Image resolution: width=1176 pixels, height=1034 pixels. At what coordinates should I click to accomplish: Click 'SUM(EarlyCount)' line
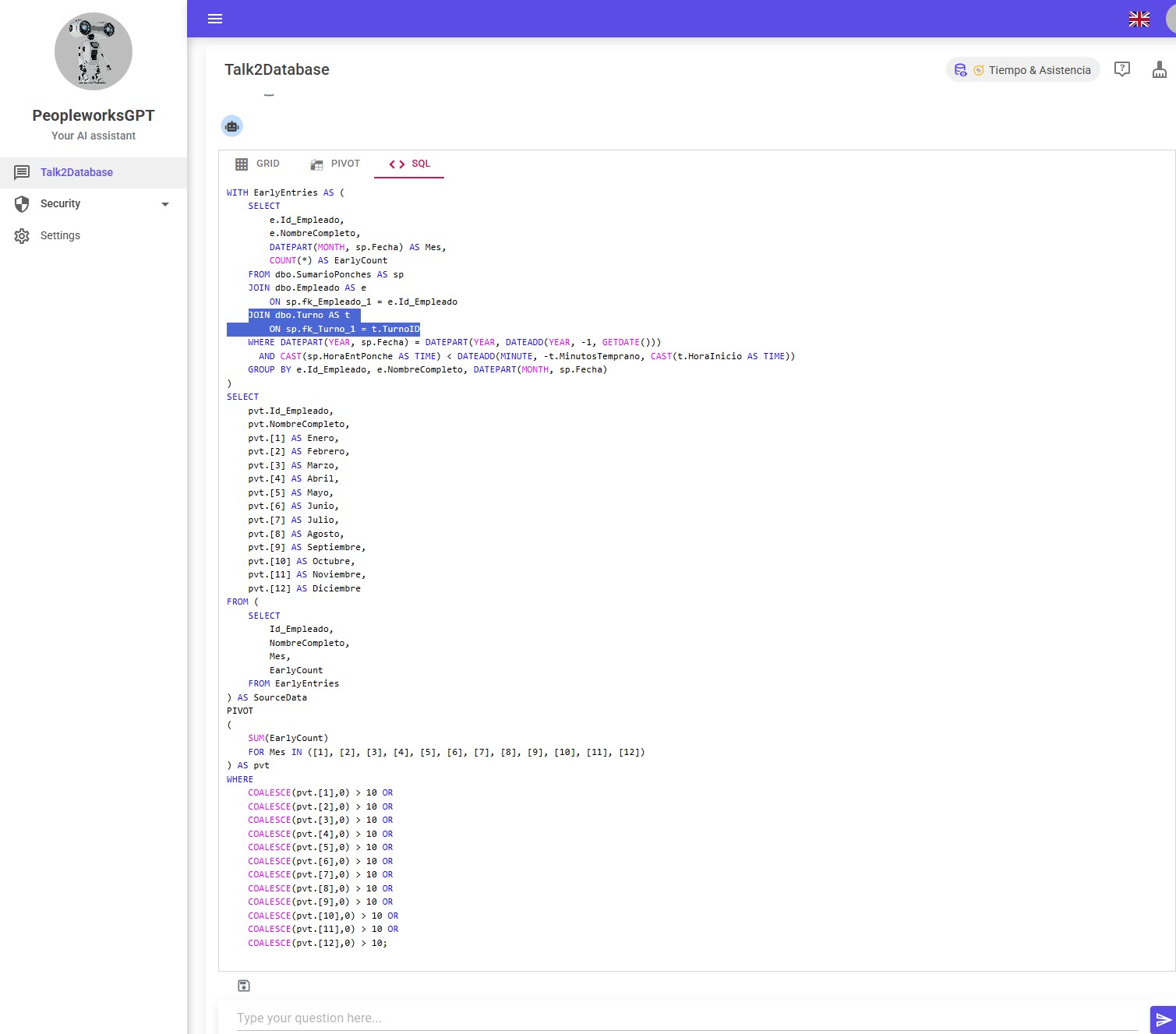click(288, 738)
